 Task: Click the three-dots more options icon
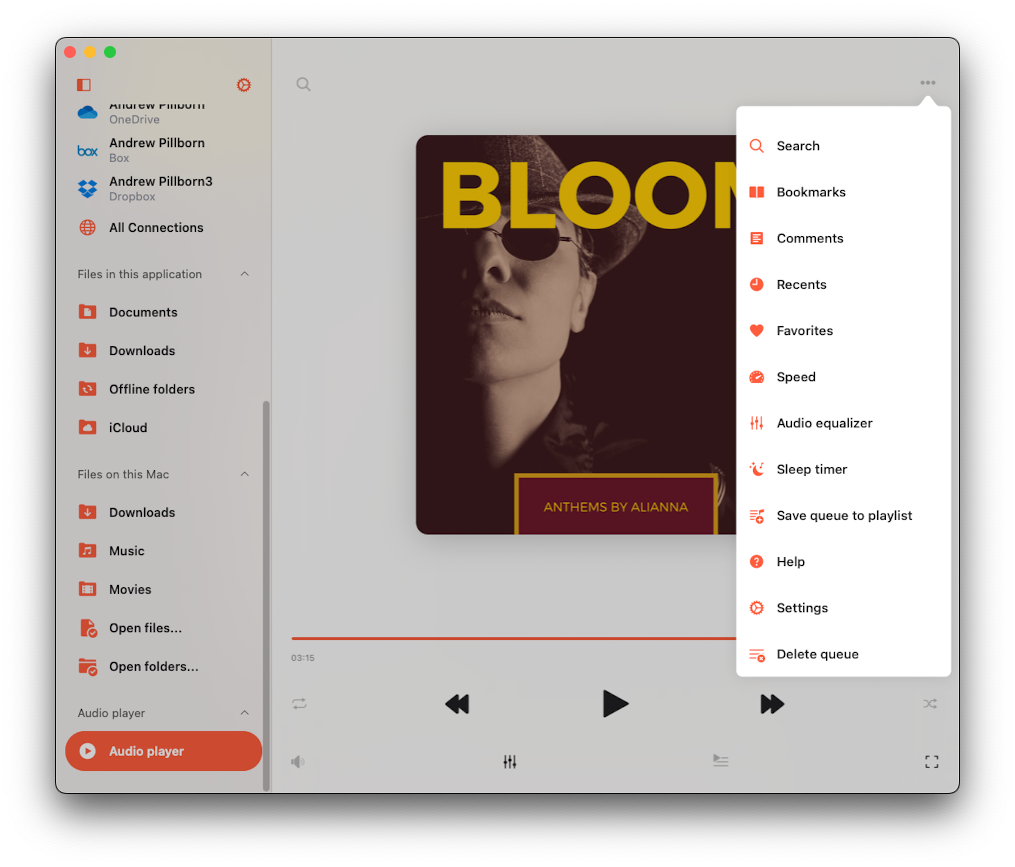point(928,83)
